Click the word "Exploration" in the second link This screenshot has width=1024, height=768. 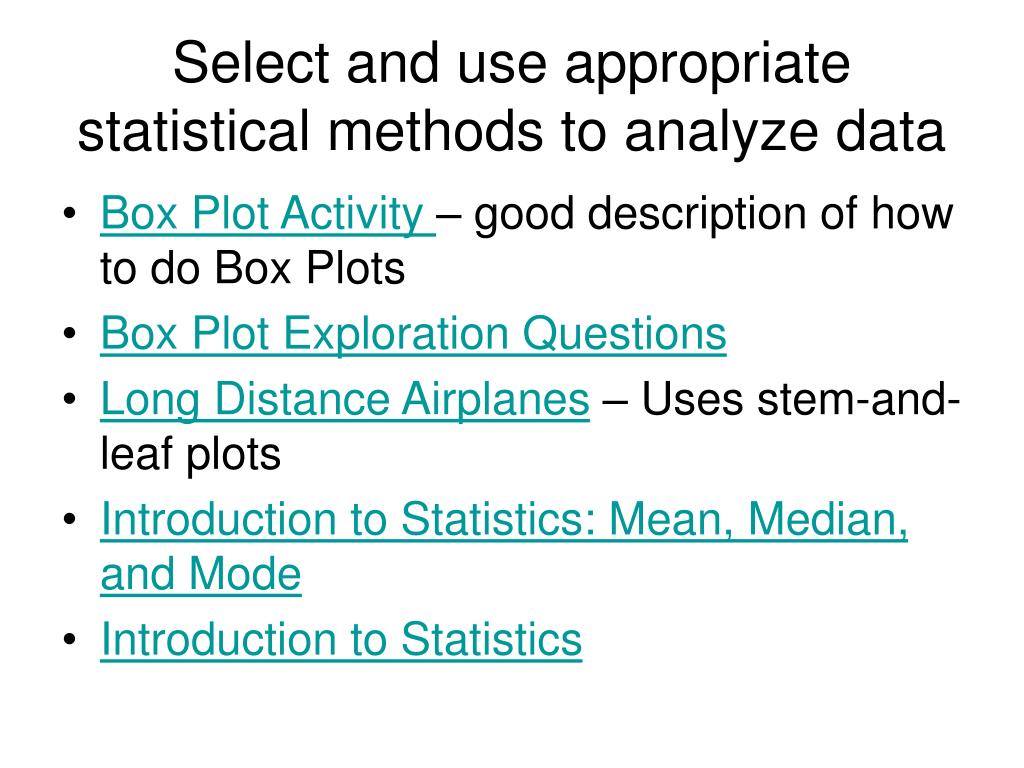tap(396, 334)
